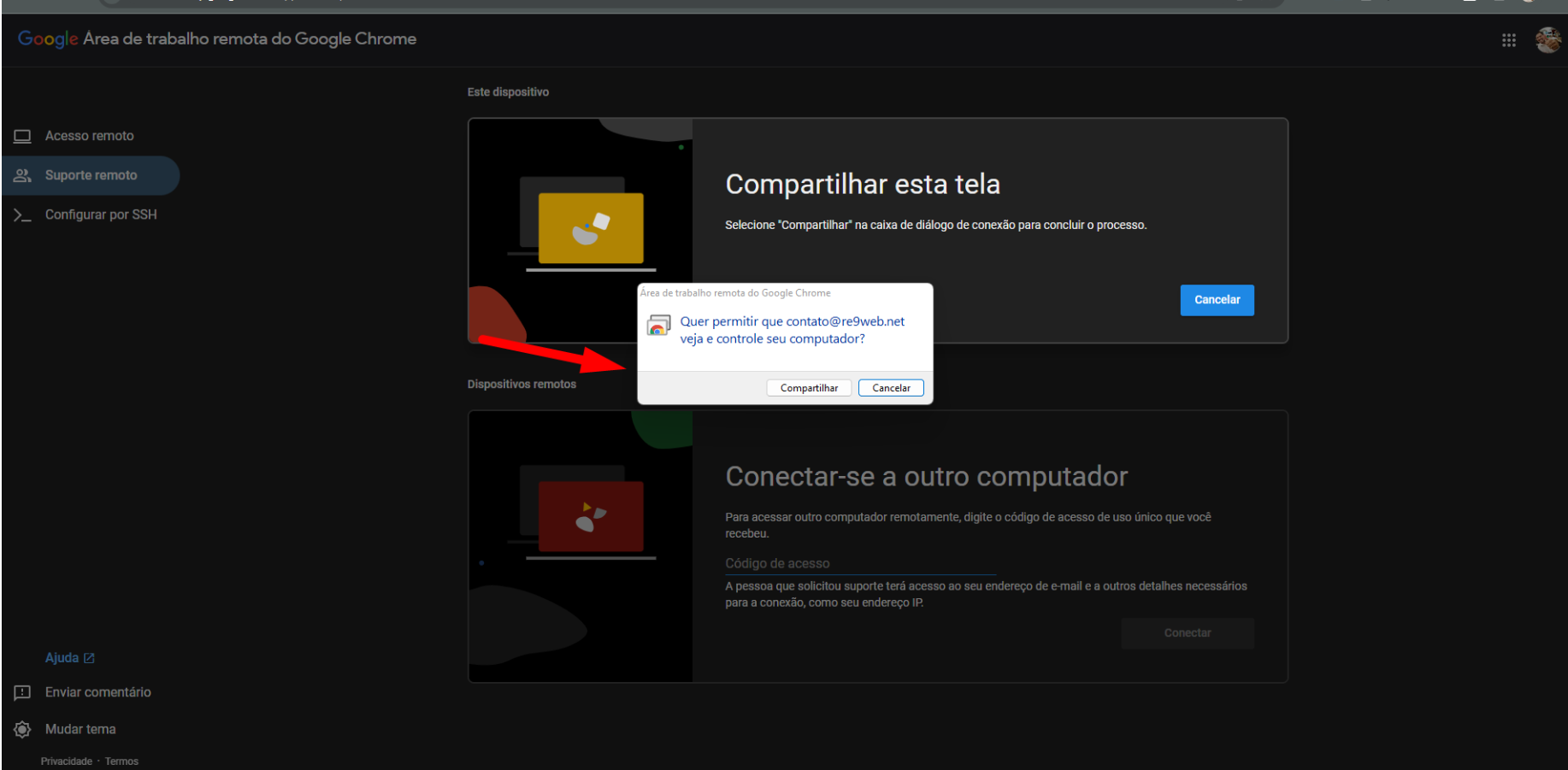Click the Área de trabalho remota page title
1568x770 pixels.
coord(250,39)
